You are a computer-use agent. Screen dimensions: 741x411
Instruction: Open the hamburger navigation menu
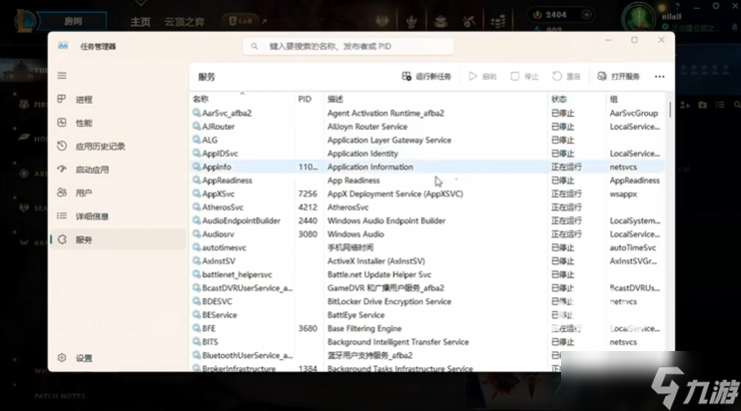point(62,76)
